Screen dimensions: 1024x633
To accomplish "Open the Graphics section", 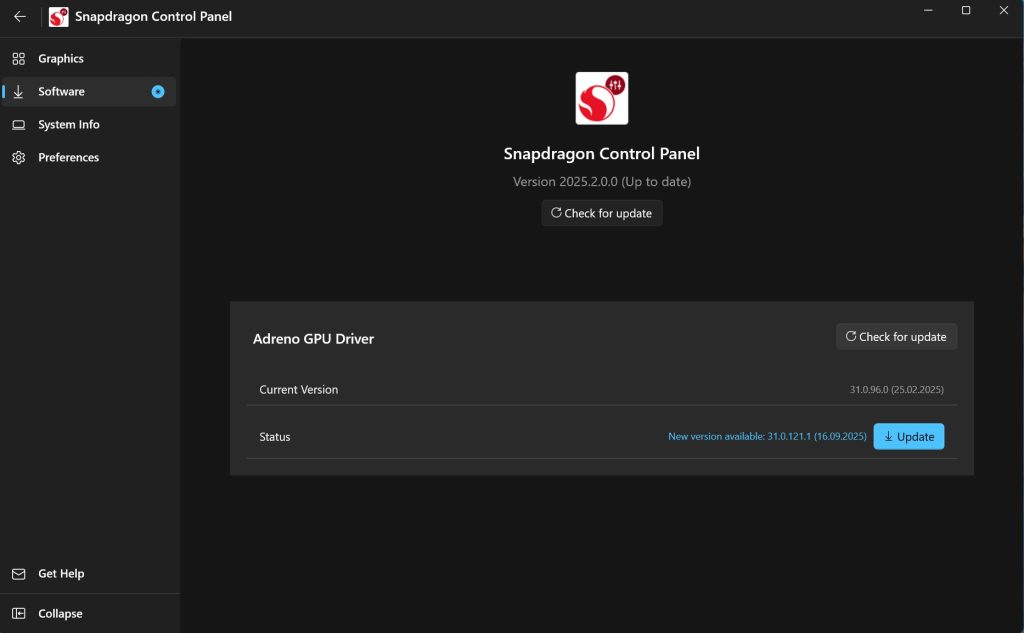I will tap(61, 59).
